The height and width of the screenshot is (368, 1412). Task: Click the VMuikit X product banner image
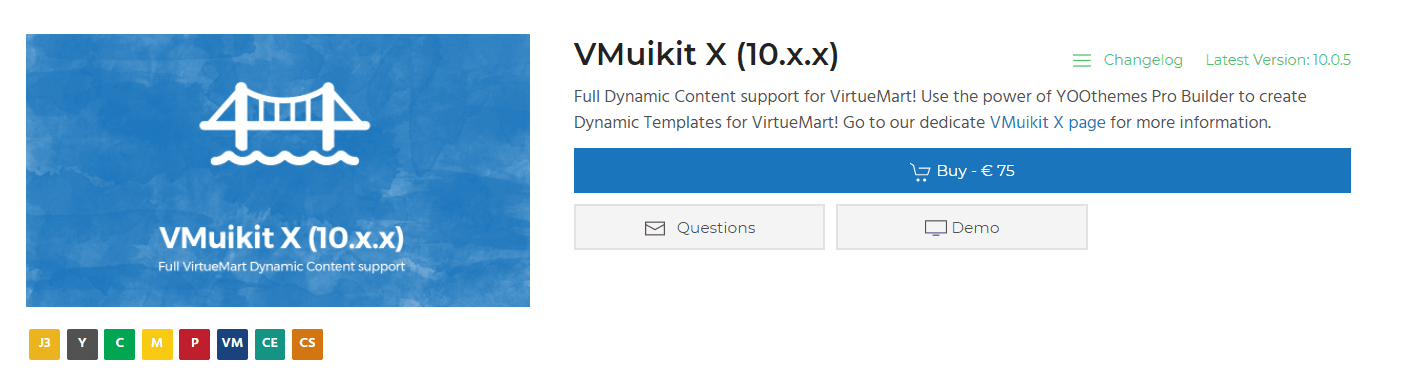click(278, 170)
